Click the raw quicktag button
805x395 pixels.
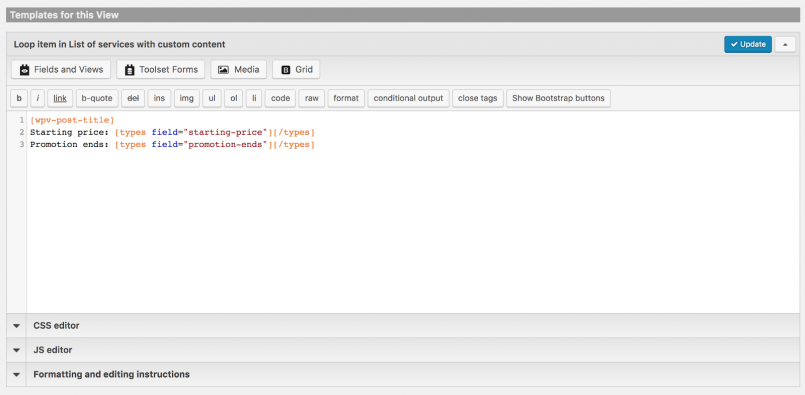312,98
